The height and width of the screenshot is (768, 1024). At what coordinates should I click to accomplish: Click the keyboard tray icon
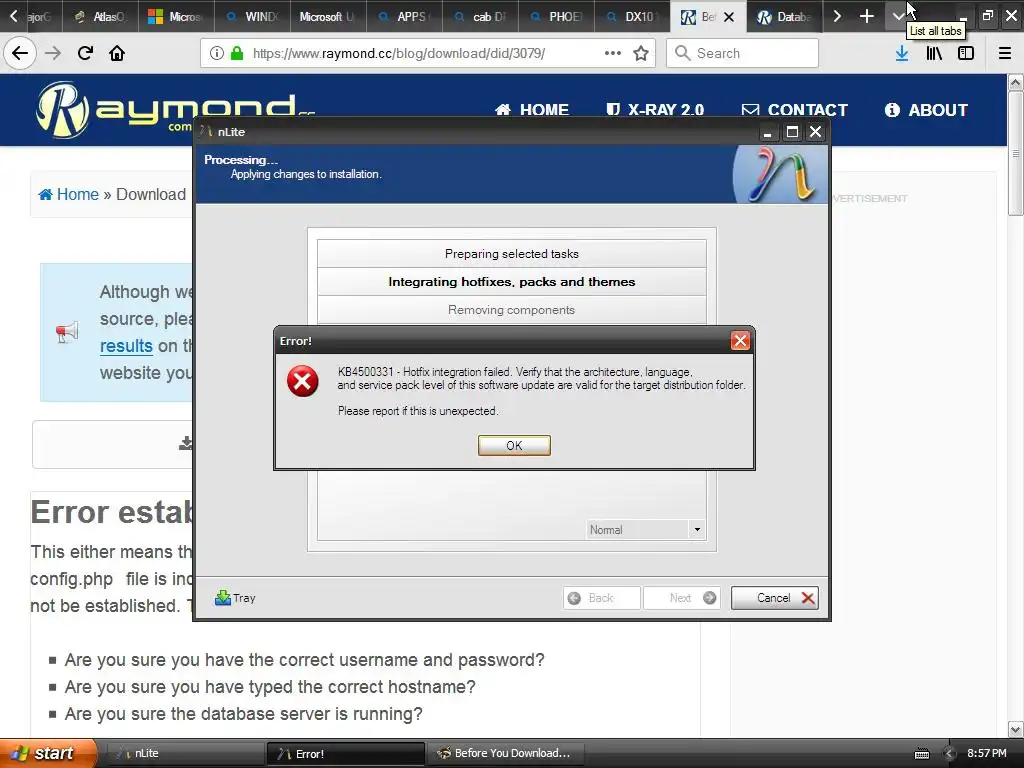pyautogui.click(x=921, y=754)
